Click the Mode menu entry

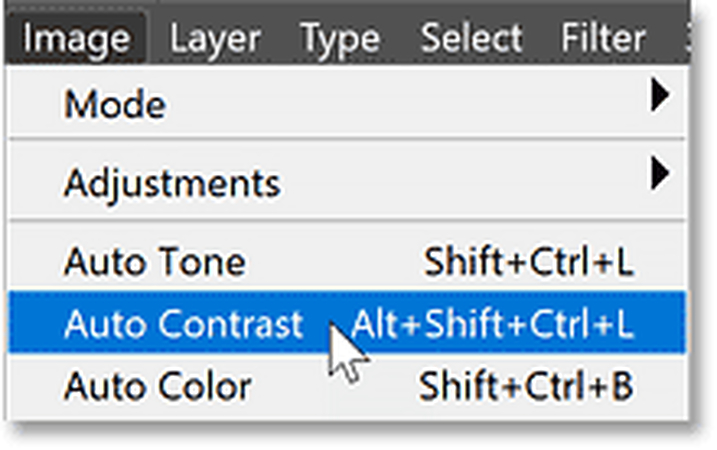115,102
